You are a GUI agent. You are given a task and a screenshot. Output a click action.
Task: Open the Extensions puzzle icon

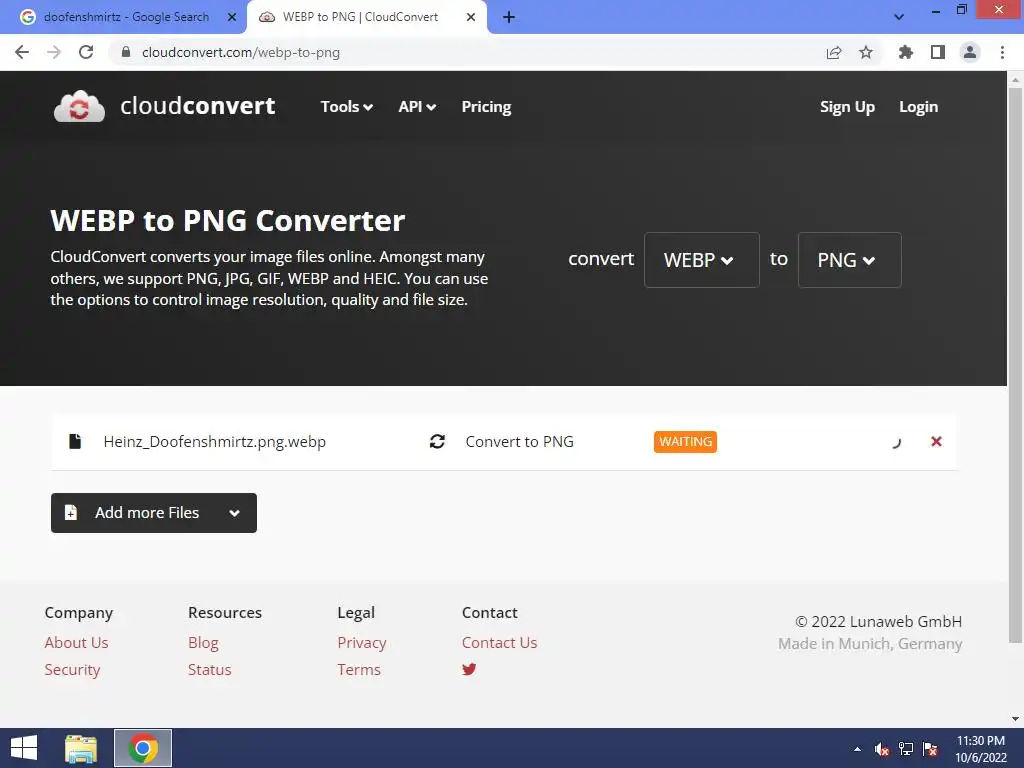pyautogui.click(x=906, y=52)
